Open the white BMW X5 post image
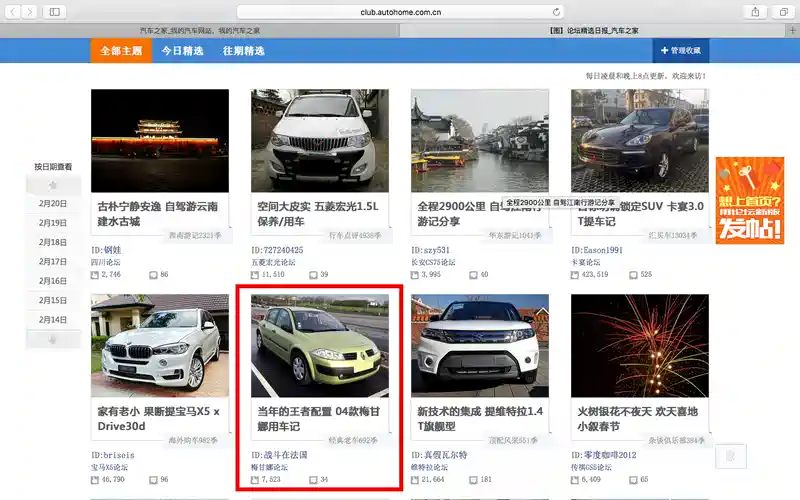800x500 pixels. 159,345
